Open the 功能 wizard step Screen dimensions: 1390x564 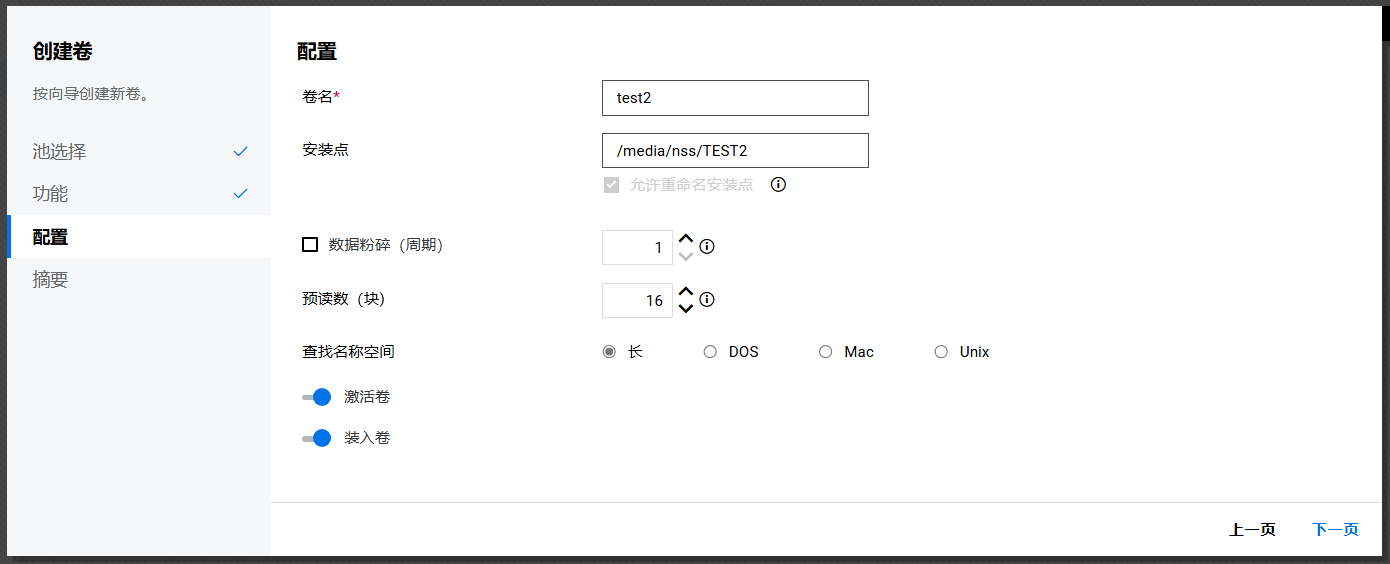coord(51,194)
